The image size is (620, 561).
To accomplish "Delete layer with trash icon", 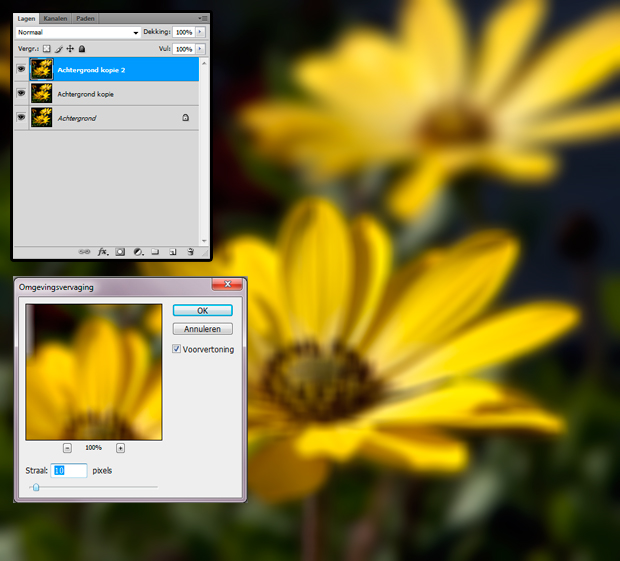I will [191, 252].
